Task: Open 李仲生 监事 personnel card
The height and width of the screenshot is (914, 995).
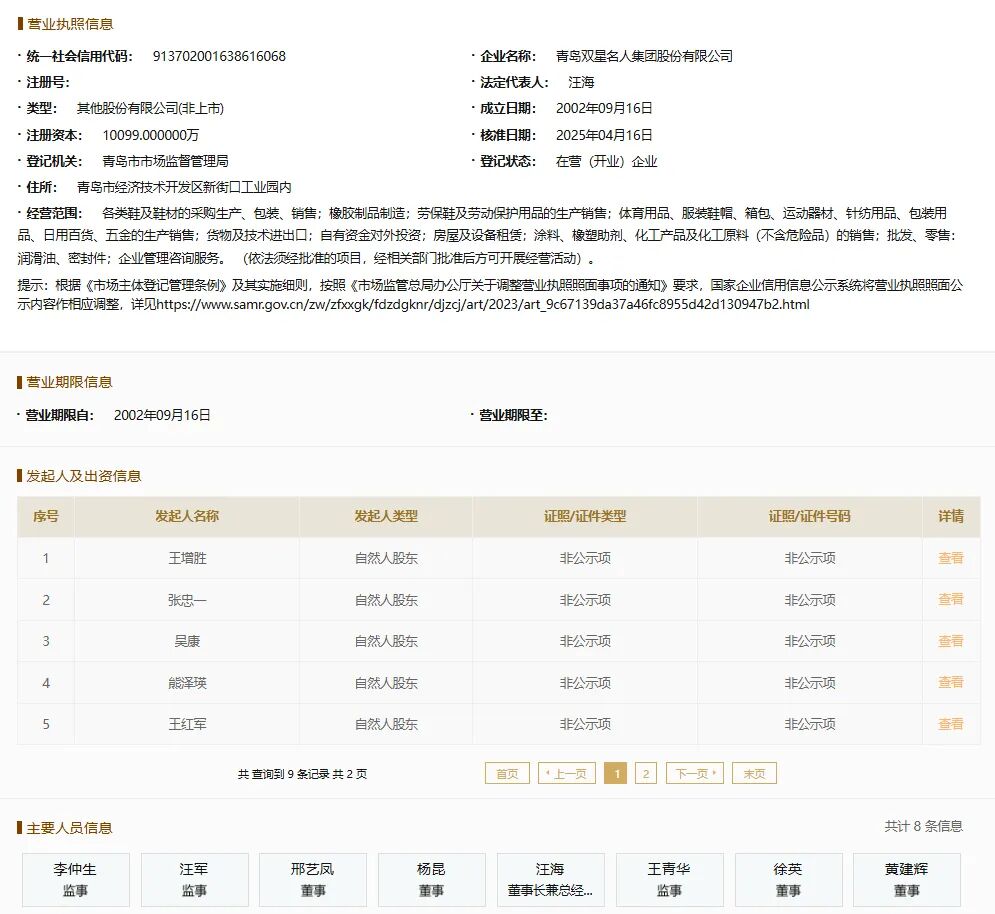Action: (x=76, y=879)
